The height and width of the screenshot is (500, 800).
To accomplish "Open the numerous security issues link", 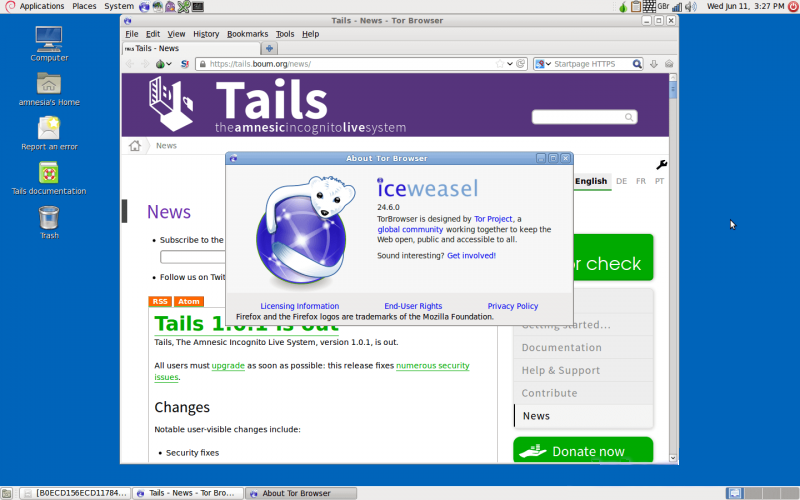I will point(312,371).
